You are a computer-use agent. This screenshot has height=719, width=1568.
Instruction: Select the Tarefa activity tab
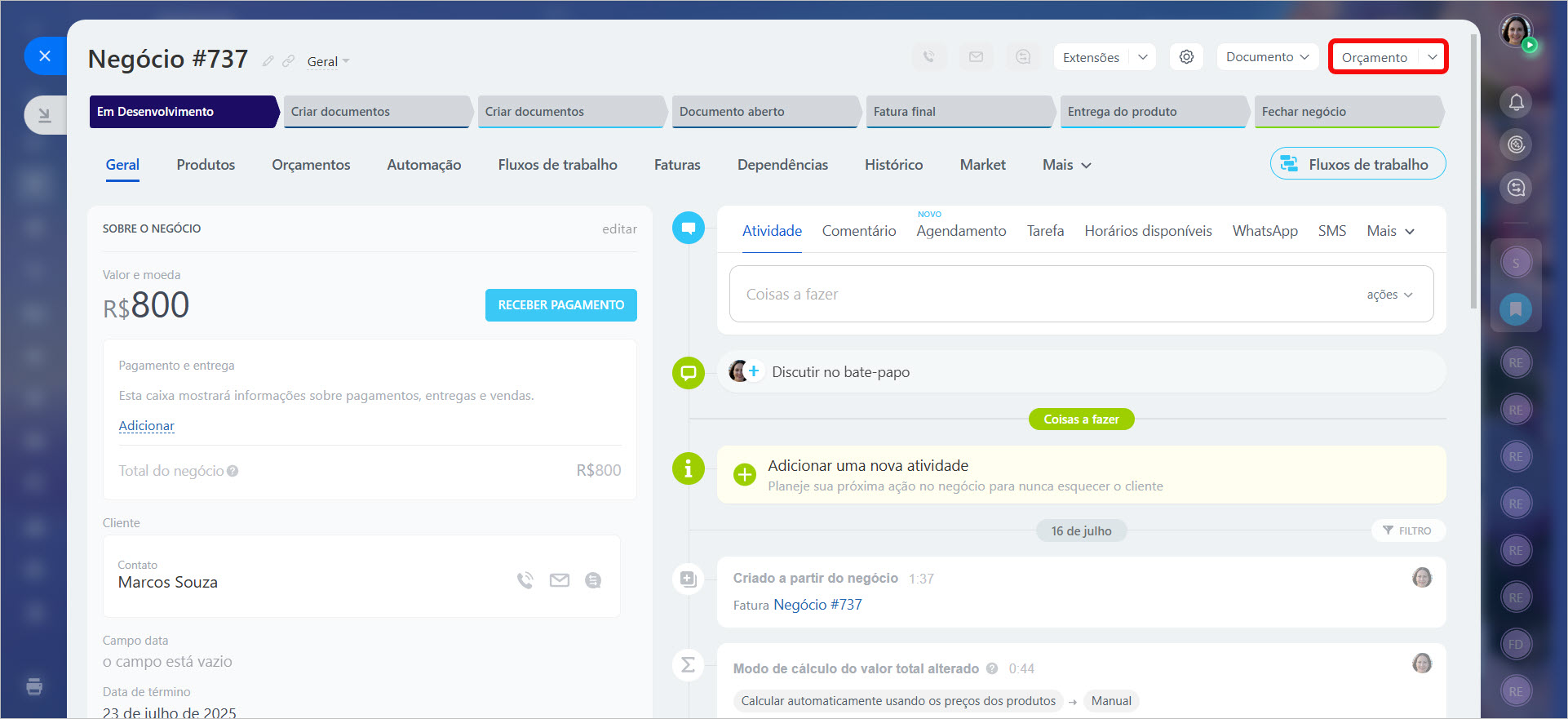(x=1045, y=231)
